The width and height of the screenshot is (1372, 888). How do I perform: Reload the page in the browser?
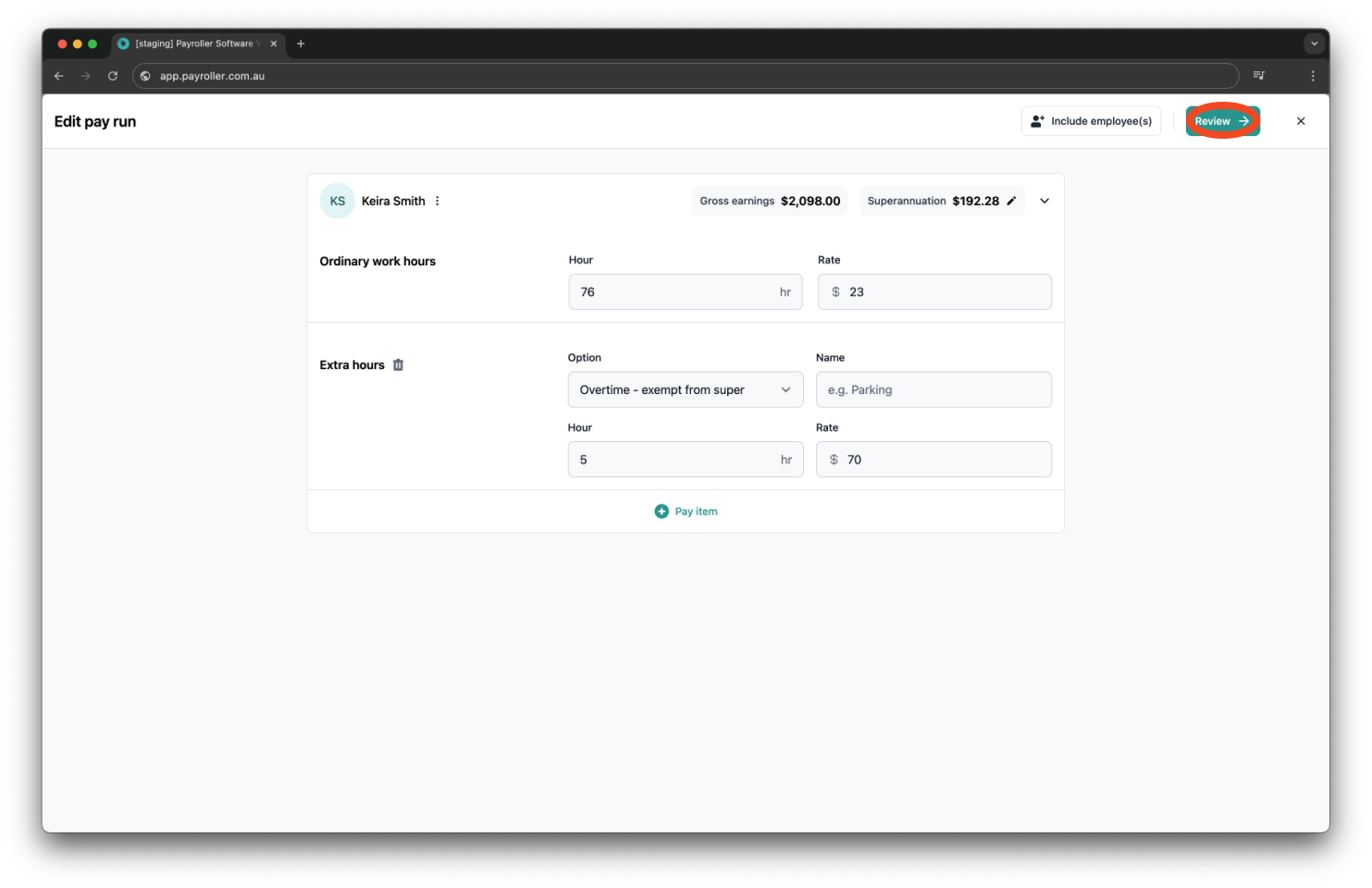point(113,76)
